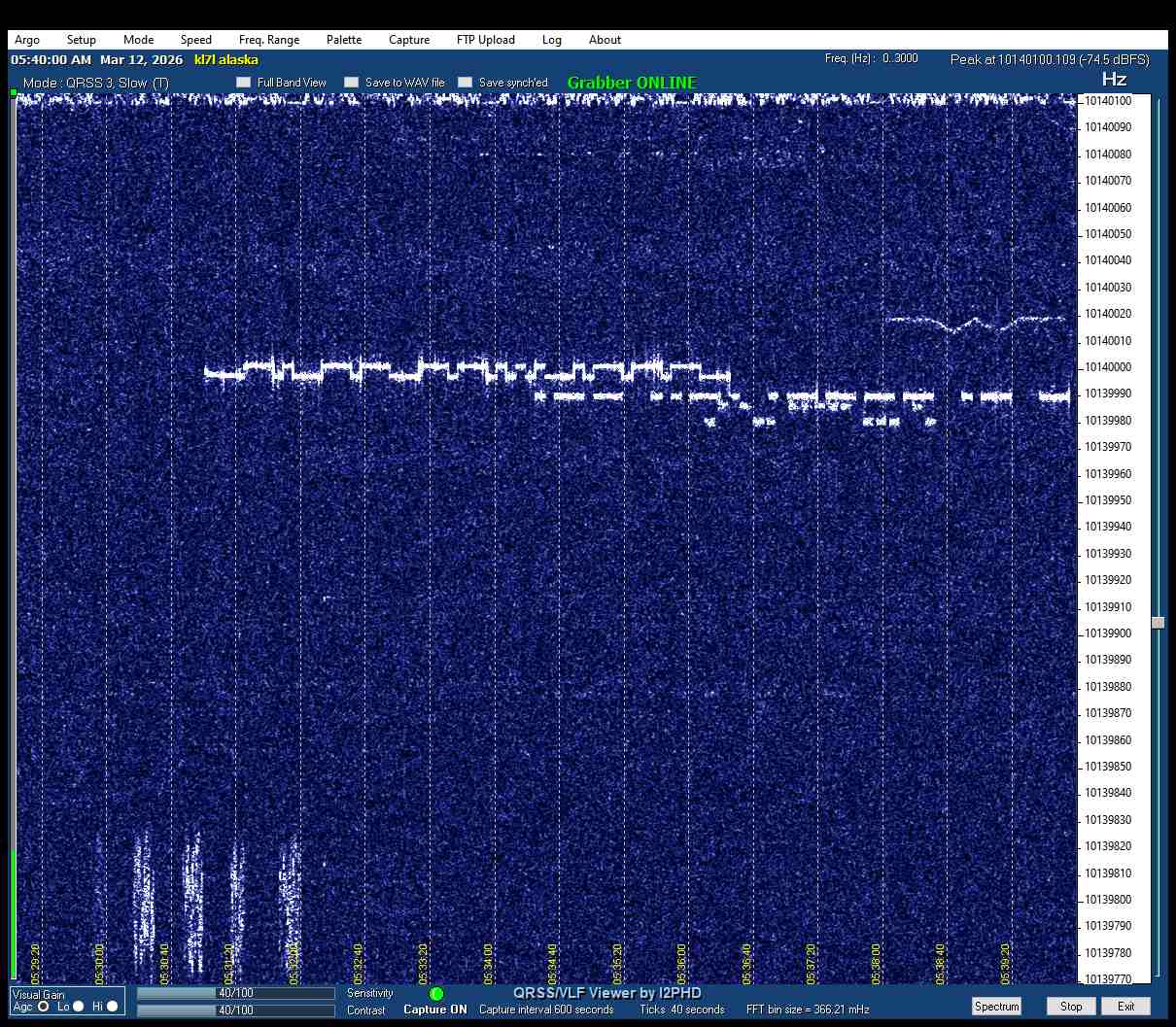Click the Exit button
The width and height of the screenshot is (1176, 1027).
coord(1125,1007)
